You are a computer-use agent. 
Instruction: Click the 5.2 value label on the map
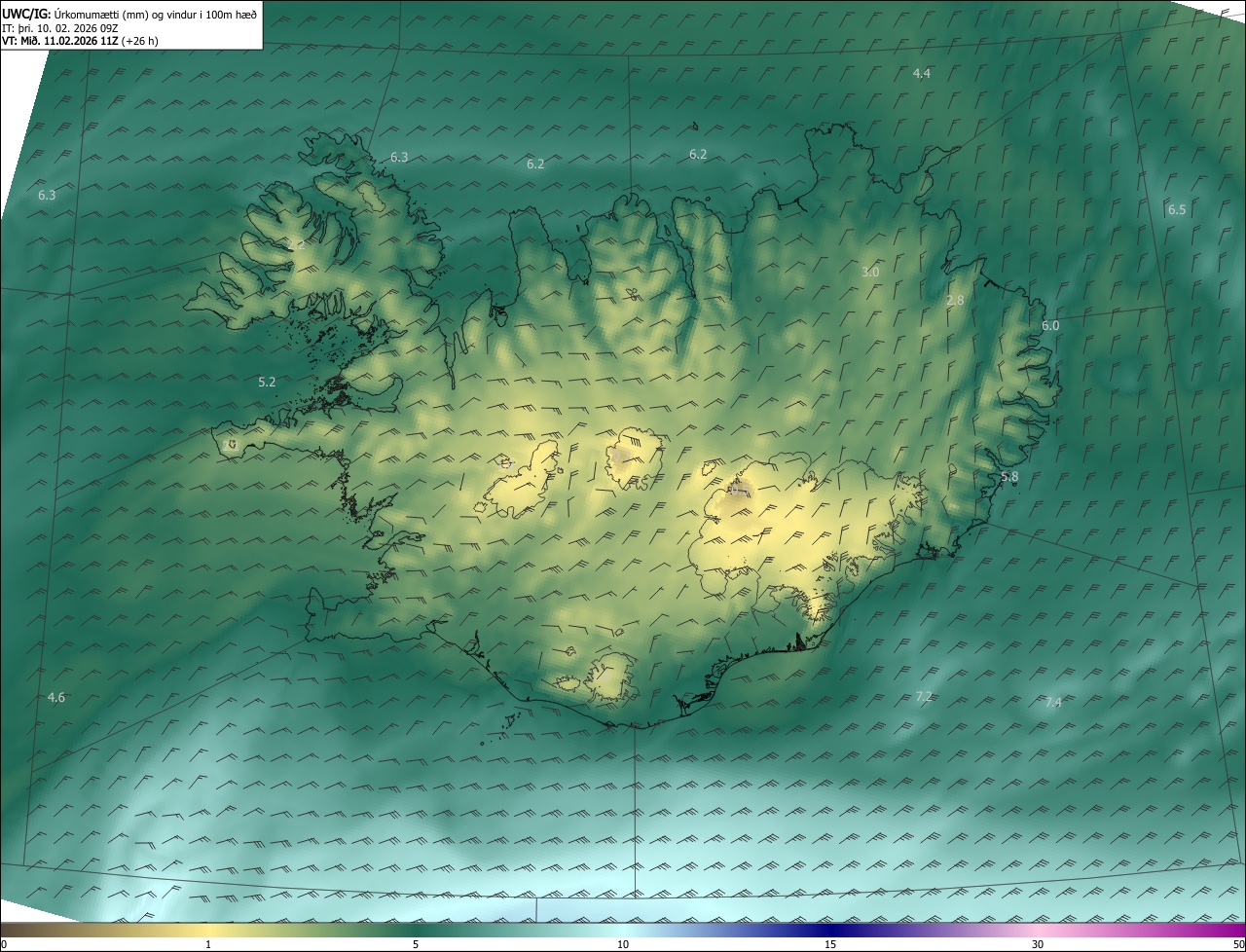point(267,383)
